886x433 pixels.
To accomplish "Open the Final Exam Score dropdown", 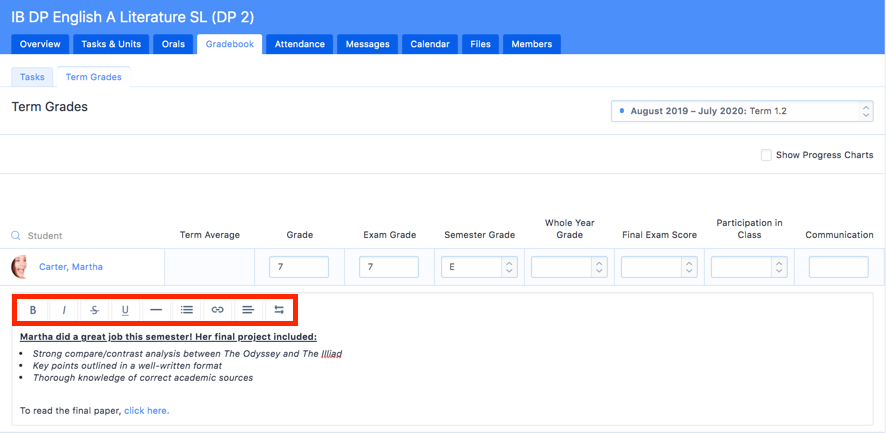I will [x=659, y=267].
